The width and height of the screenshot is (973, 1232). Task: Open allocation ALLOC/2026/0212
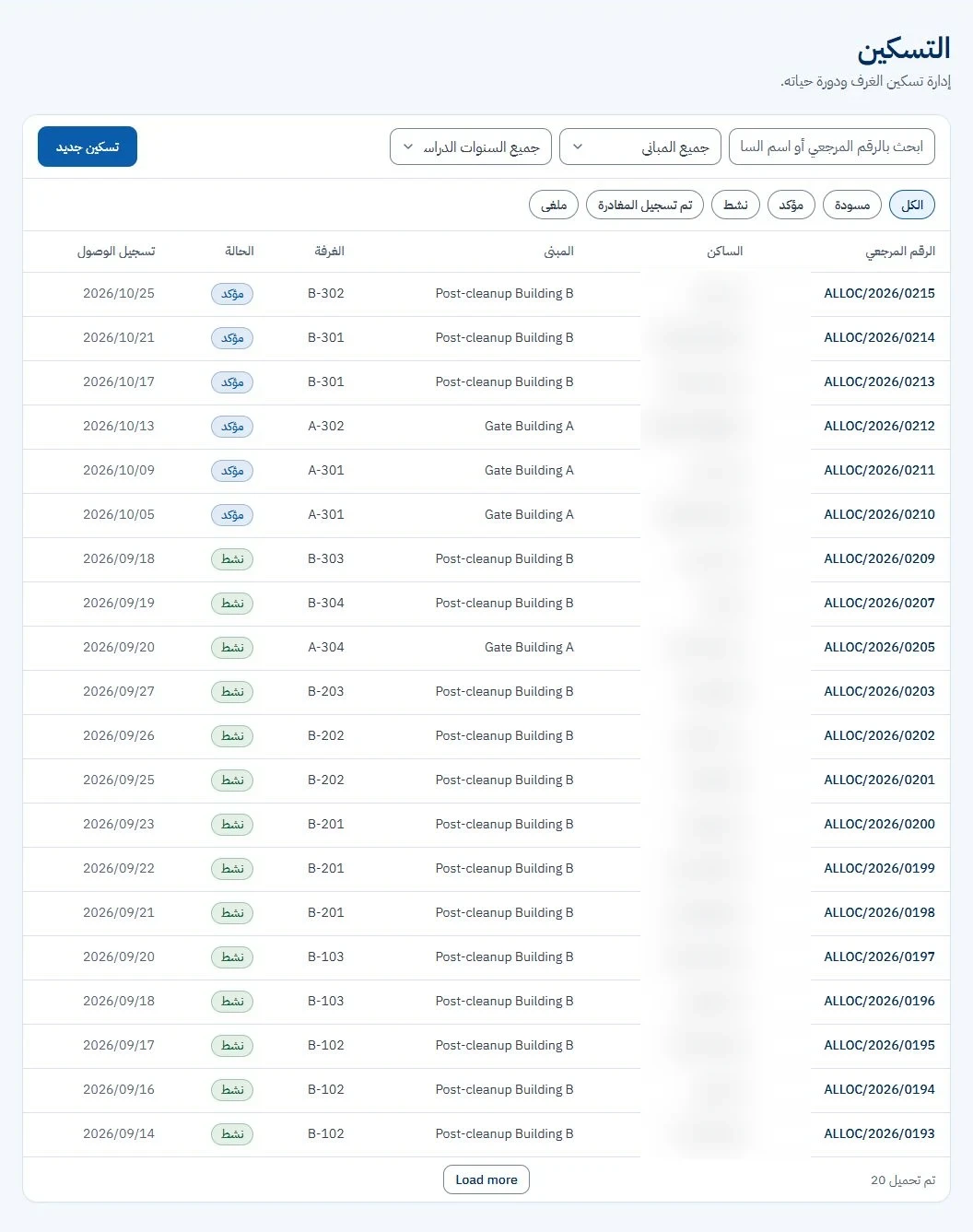coord(879,426)
